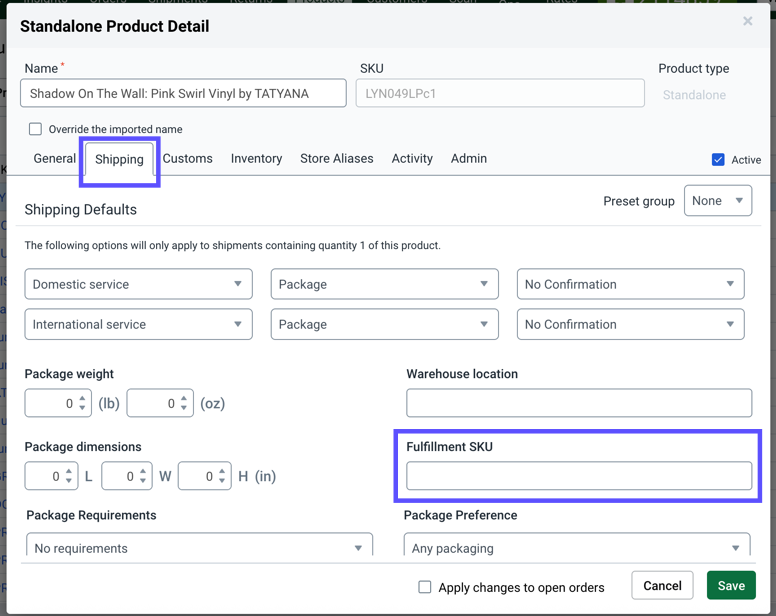
Task: Decrease package width using down arrow
Action: click(x=143, y=481)
